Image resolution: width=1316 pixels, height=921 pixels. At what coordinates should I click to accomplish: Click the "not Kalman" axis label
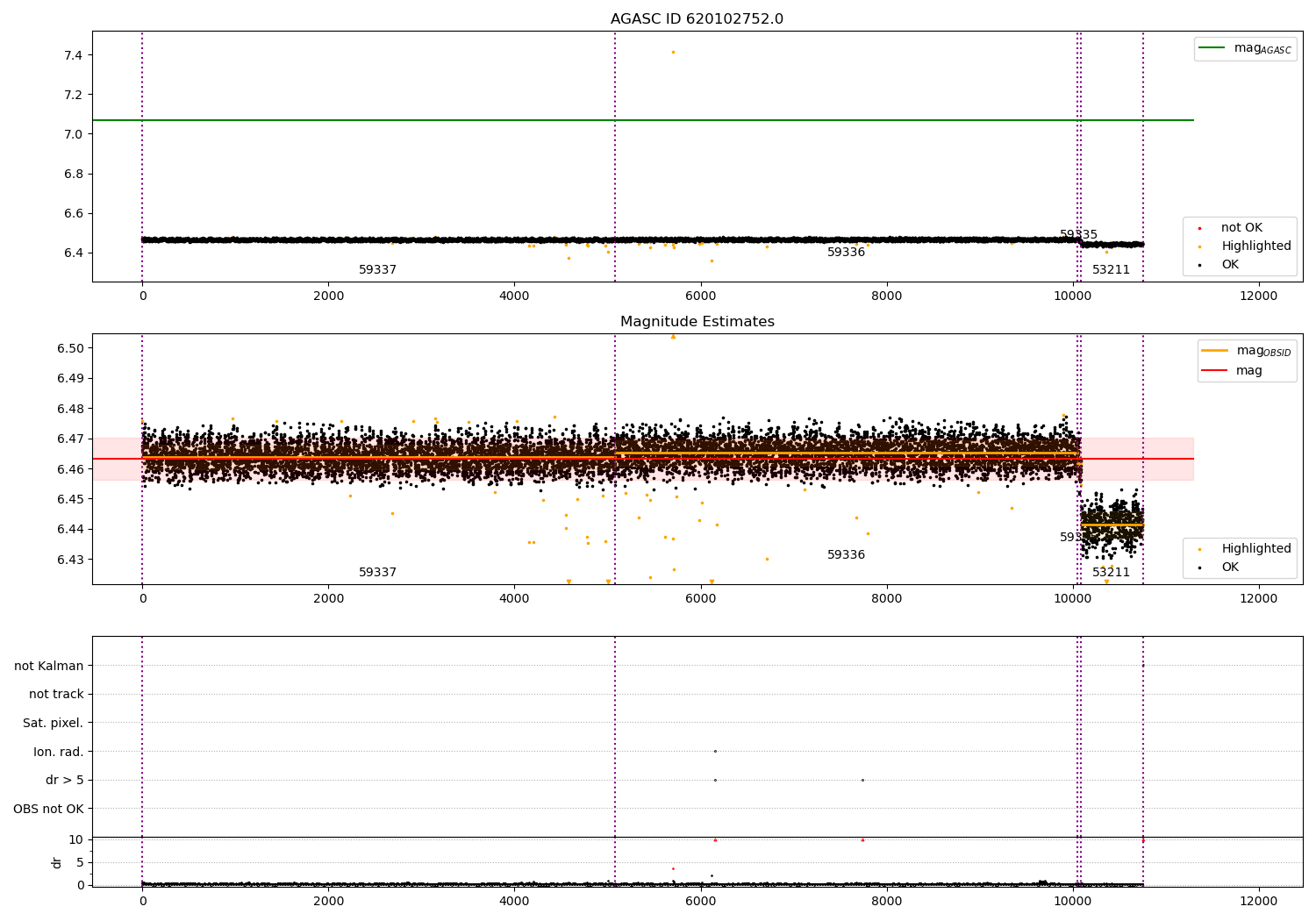(49, 666)
